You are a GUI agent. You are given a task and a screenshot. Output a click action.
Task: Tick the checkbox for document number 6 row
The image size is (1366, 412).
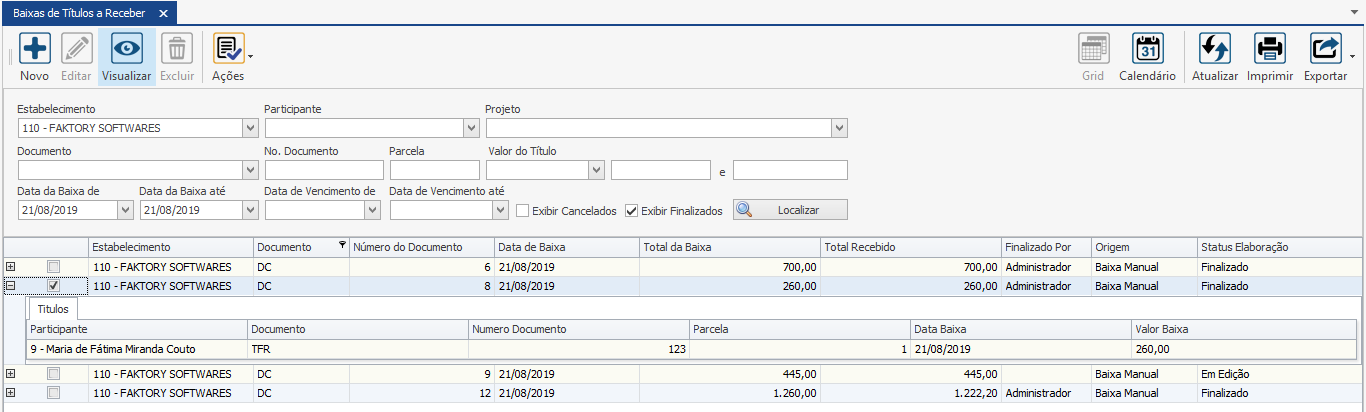coord(54,267)
